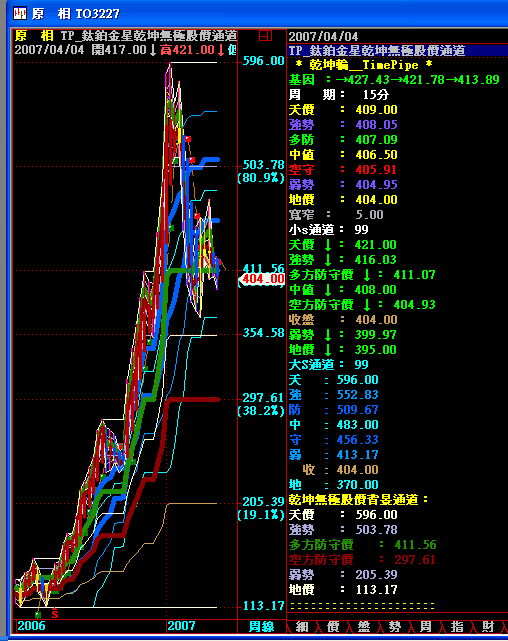Open the 細 tab at the bottom
The width and height of the screenshot is (508, 641).
click(302, 626)
